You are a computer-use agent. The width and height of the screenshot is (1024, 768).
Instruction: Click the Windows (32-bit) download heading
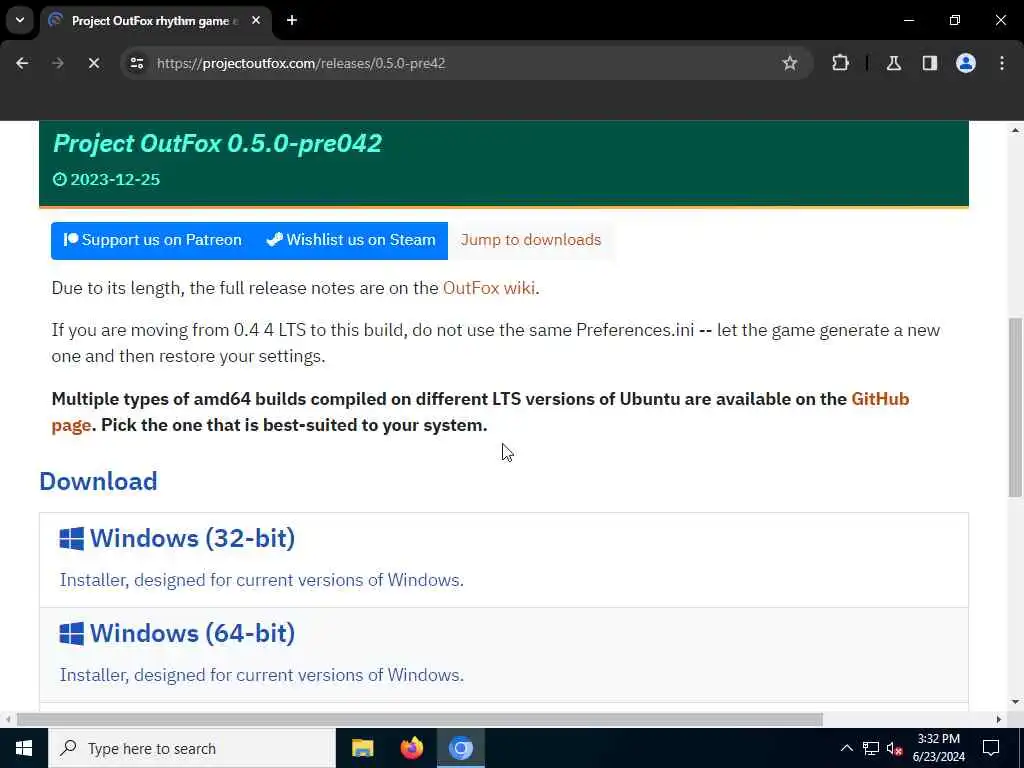pos(193,539)
